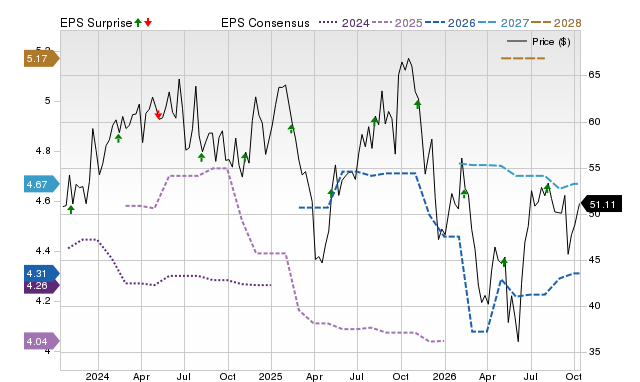This screenshot has width=640, height=382.
Task: Click the EPS Consensus legend label
Action: point(265,23)
